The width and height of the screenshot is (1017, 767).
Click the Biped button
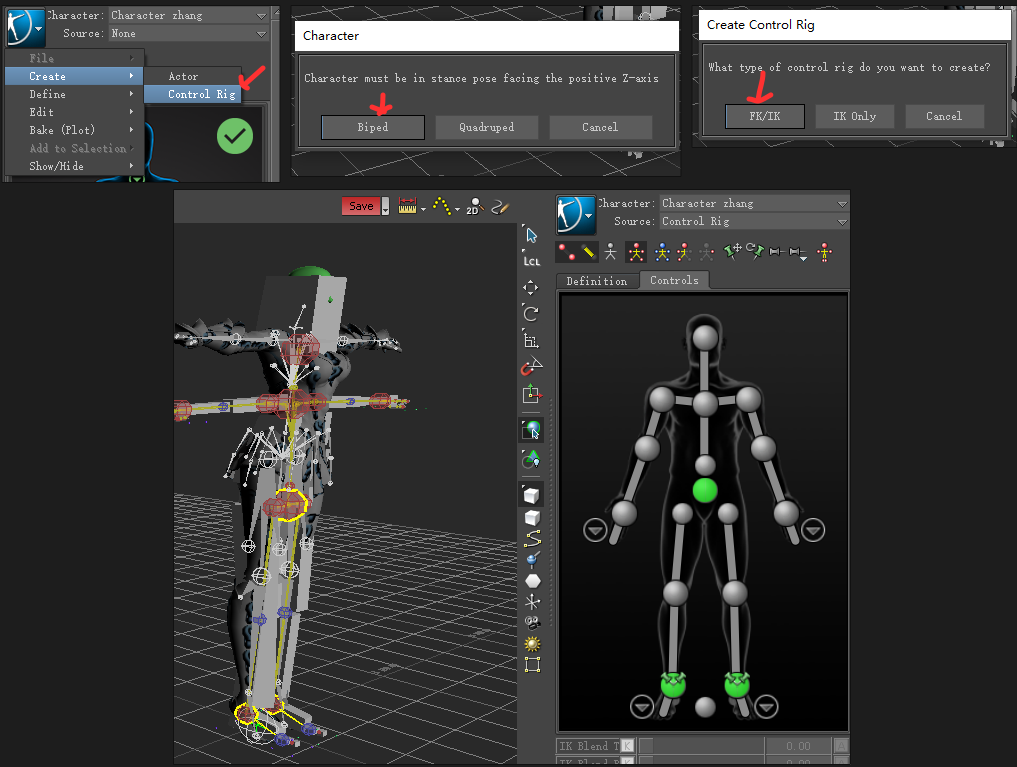373,128
